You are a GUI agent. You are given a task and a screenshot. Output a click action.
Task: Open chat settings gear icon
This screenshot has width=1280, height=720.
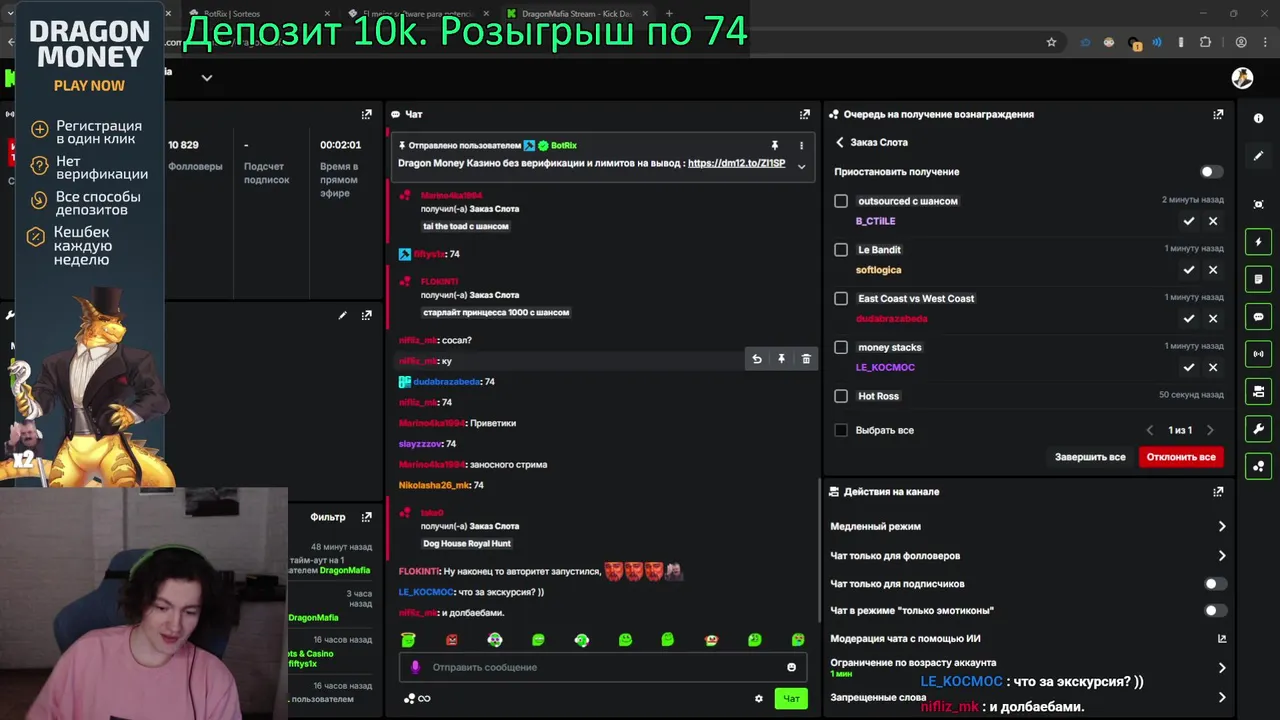[x=758, y=698]
